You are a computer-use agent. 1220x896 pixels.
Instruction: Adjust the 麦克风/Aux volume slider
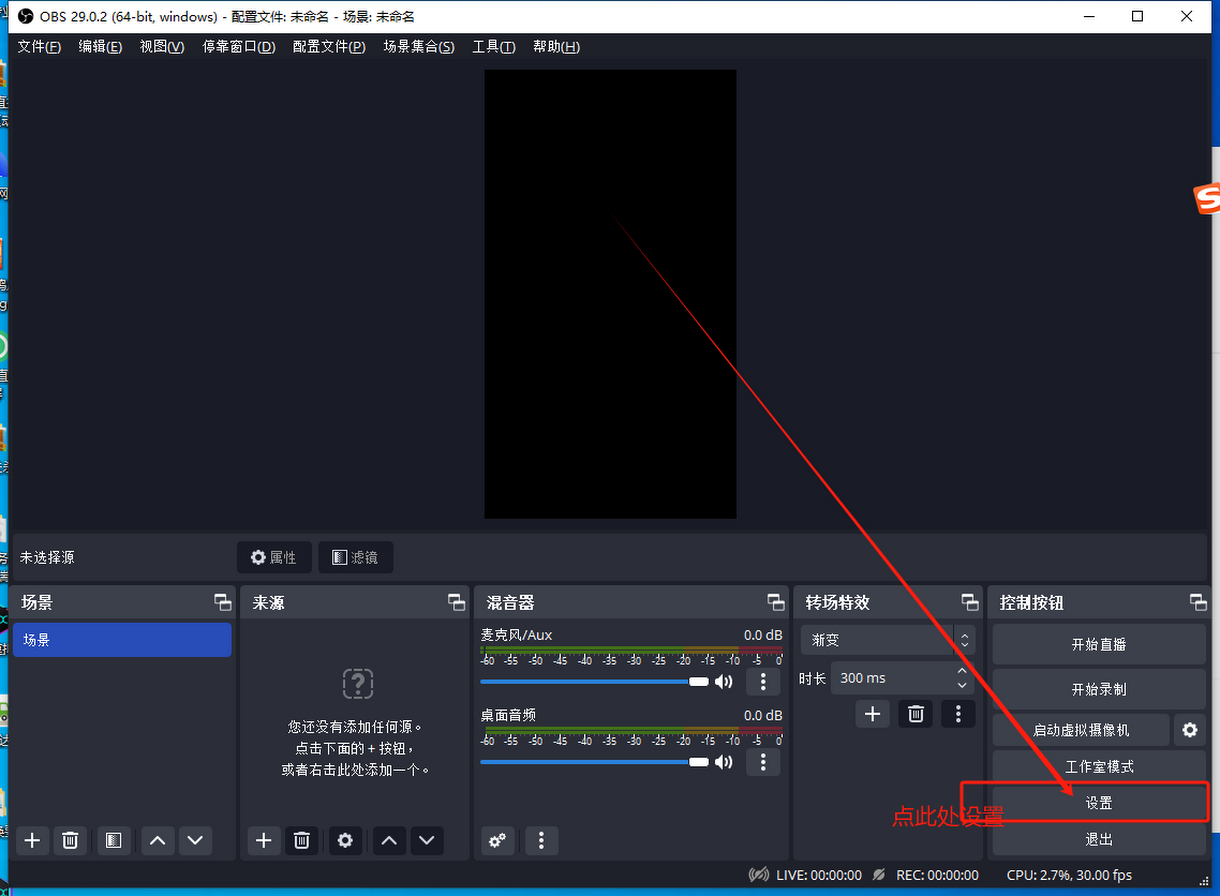click(x=594, y=682)
